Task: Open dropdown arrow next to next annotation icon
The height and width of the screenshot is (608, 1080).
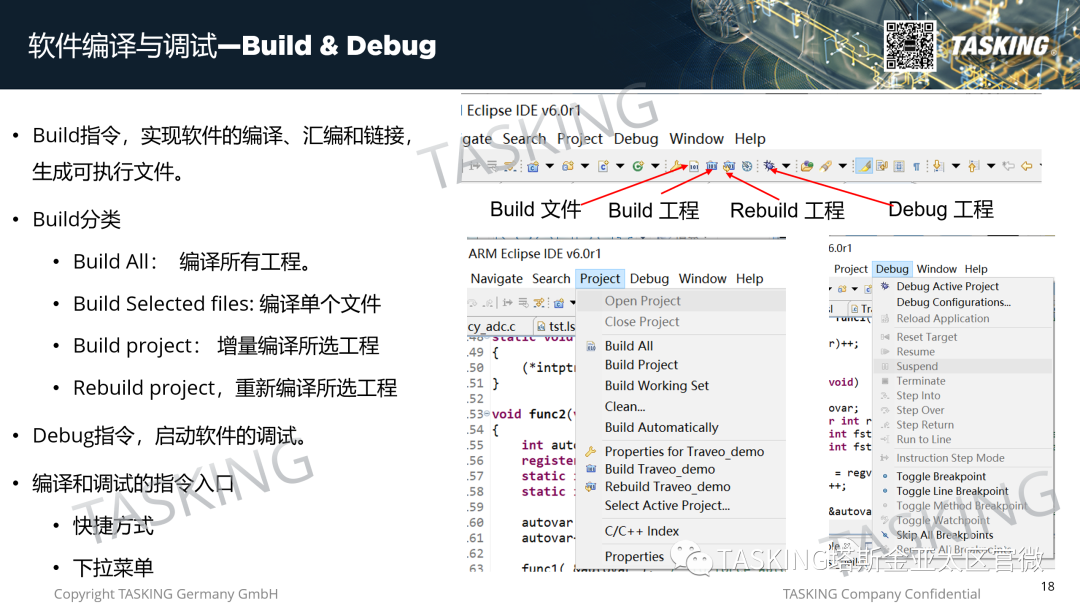Action: [956, 166]
